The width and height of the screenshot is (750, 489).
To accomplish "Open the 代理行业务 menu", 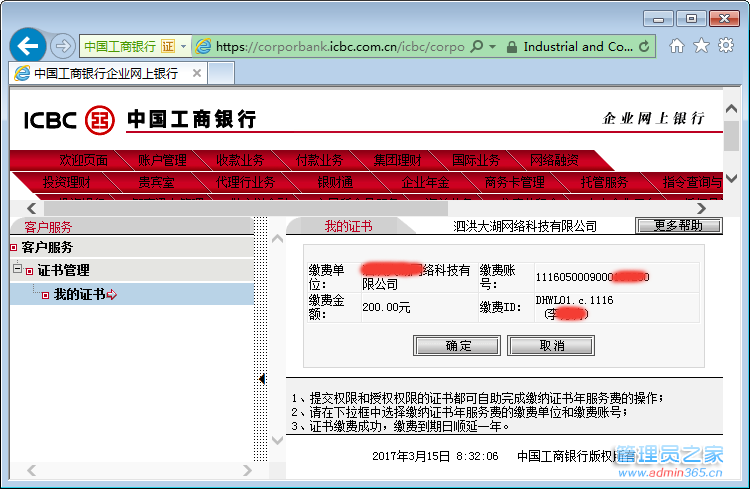I will pyautogui.click(x=245, y=182).
